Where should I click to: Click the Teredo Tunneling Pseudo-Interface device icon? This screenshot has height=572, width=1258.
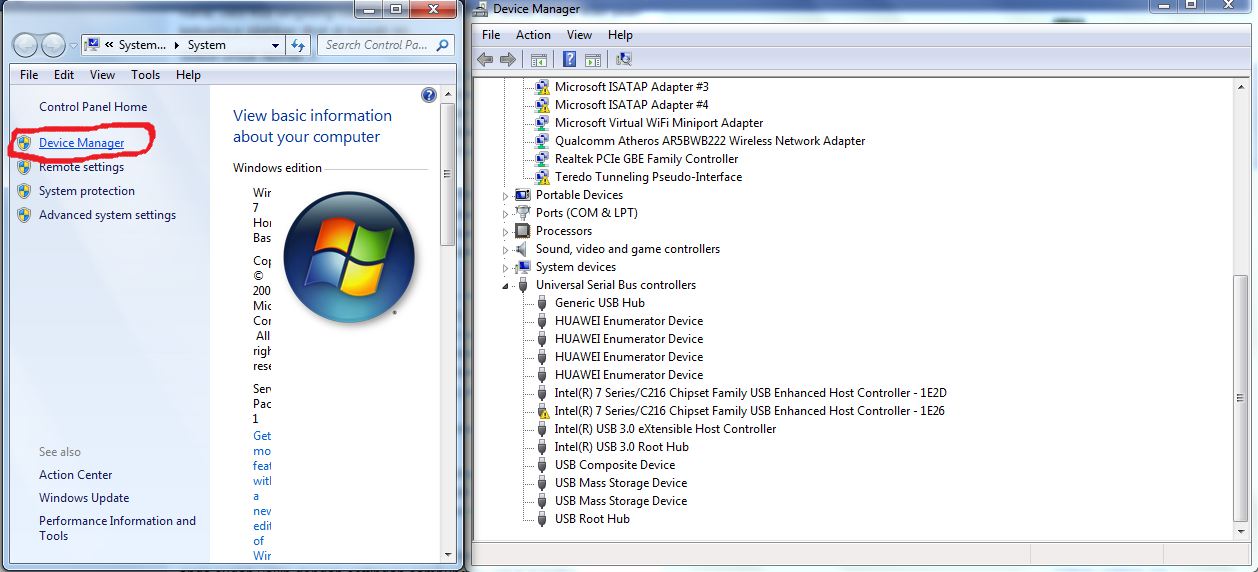point(542,177)
